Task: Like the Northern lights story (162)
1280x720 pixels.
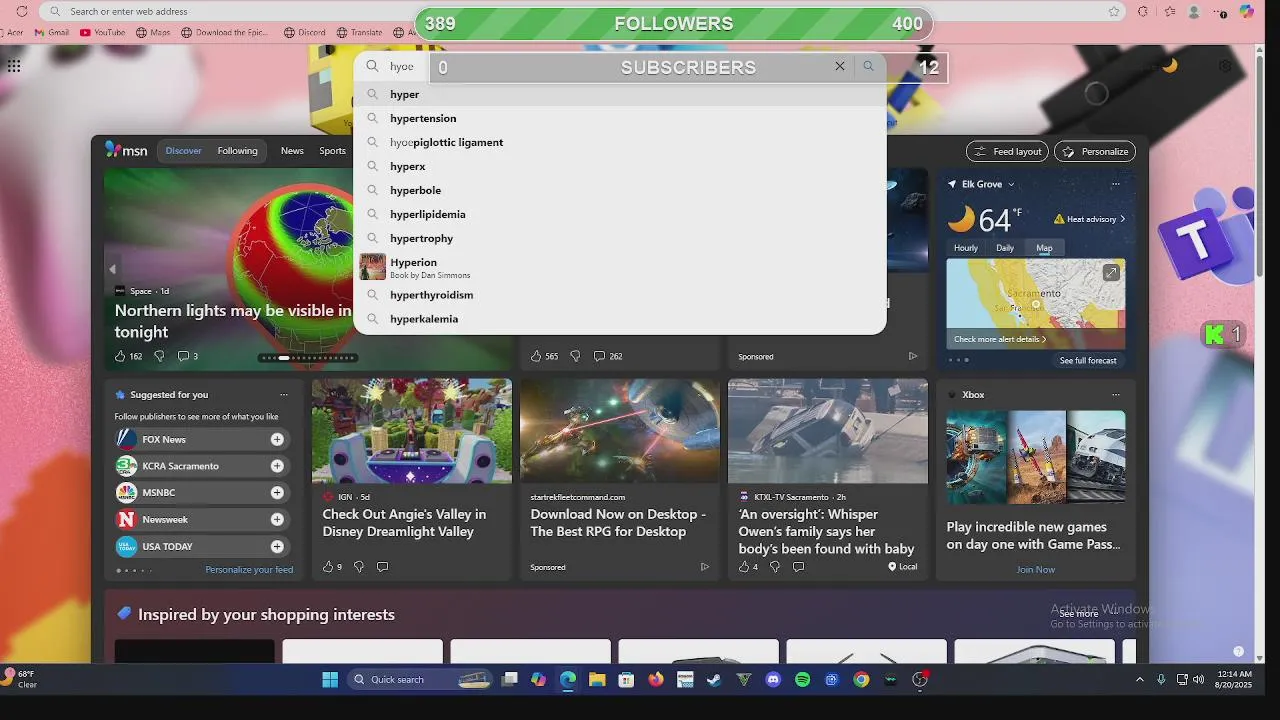Action: coord(129,356)
